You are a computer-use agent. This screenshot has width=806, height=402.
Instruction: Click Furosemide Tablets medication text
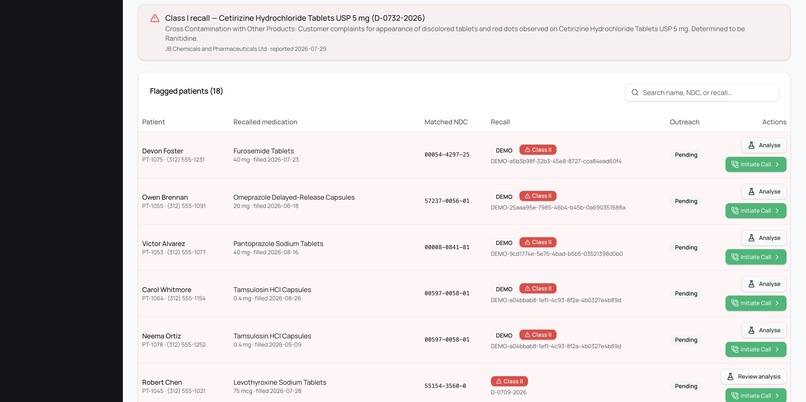(264, 151)
